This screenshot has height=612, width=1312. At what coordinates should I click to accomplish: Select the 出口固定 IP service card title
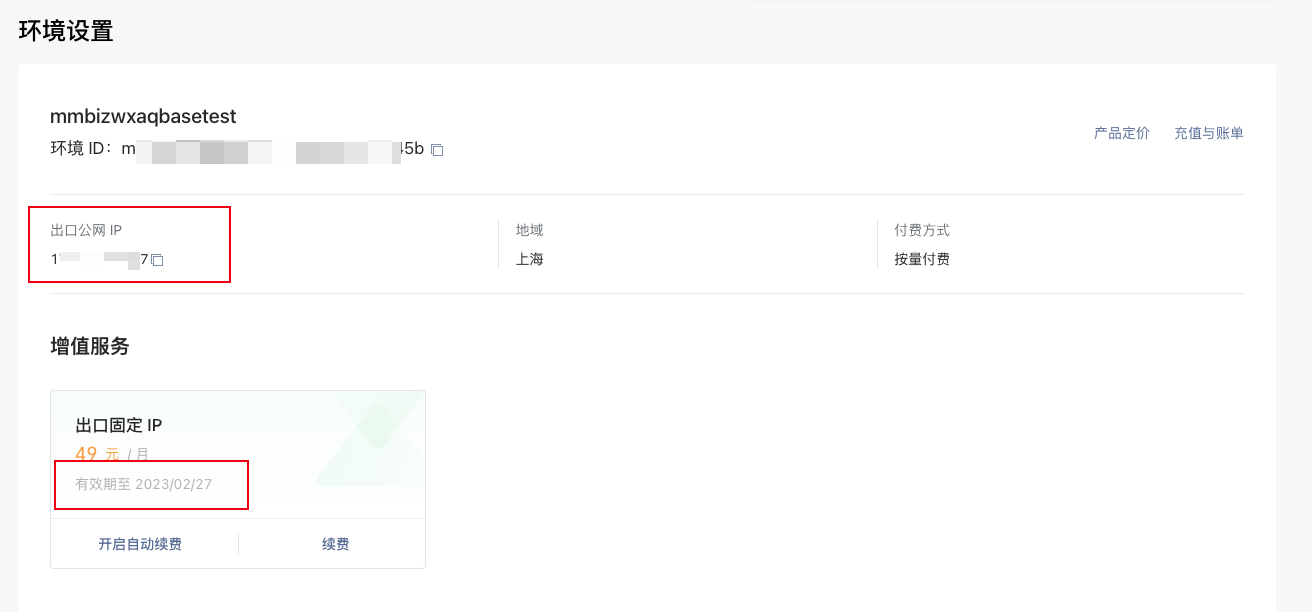click(119, 425)
